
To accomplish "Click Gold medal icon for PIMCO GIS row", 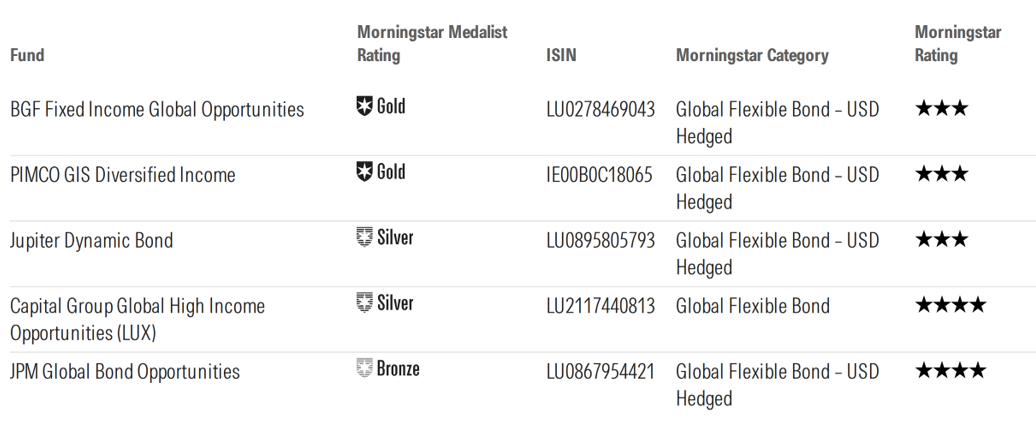I will (364, 171).
